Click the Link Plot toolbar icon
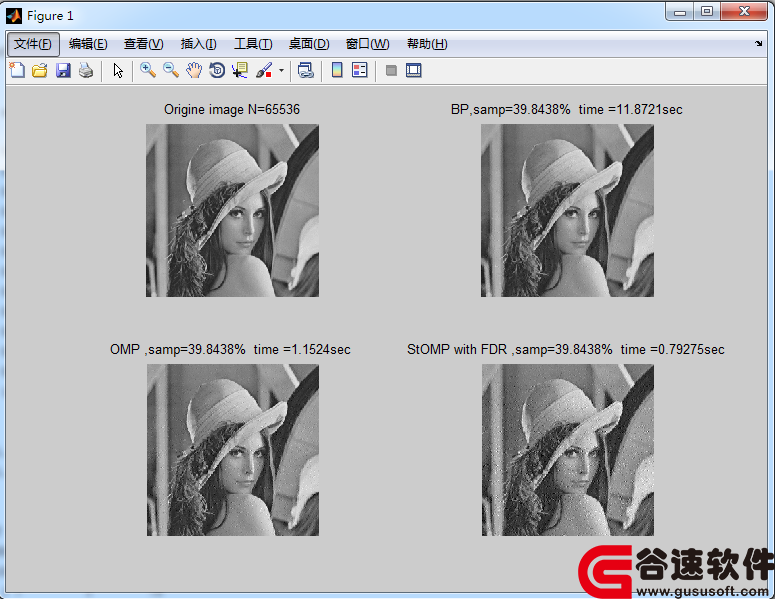Screen dimensions: 775x599 [306, 70]
